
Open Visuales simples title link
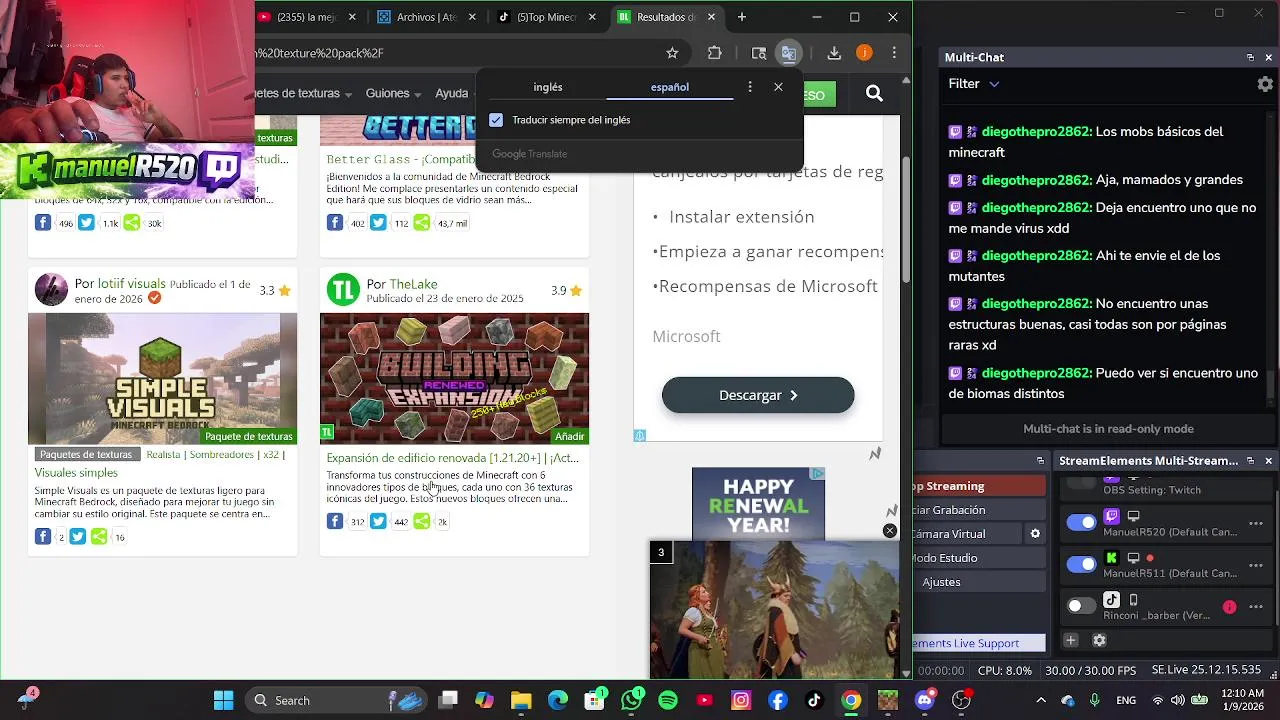tap(76, 472)
